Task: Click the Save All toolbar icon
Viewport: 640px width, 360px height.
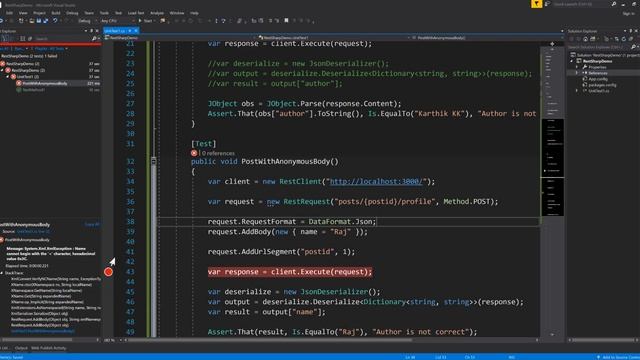Action: click(45, 21)
